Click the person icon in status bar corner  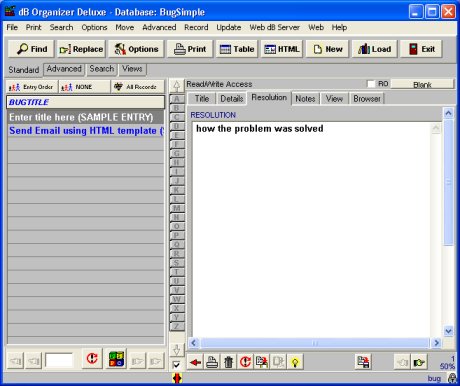click(452, 378)
